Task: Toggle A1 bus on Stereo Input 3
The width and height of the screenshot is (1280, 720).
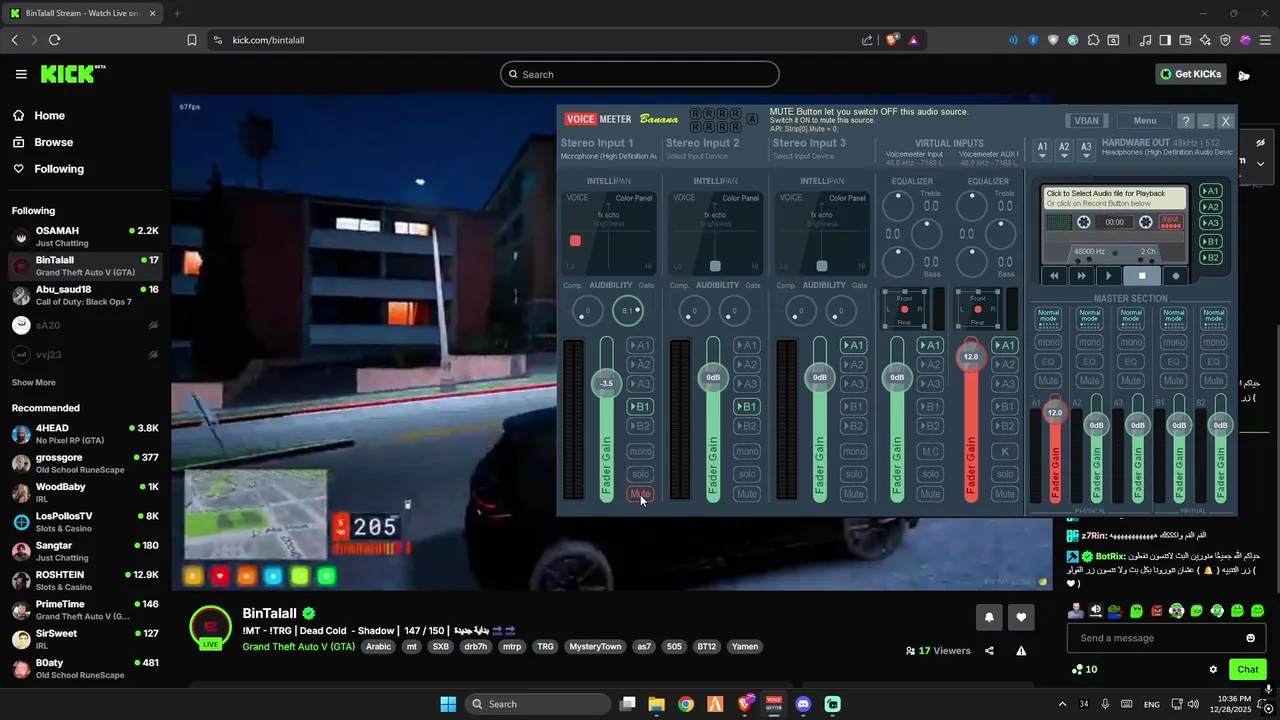Action: coord(853,345)
